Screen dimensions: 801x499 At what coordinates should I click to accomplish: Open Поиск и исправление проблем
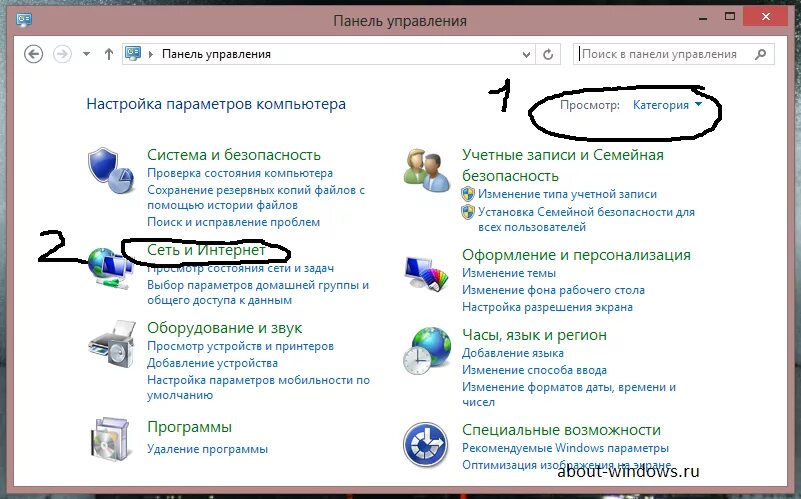point(233,222)
